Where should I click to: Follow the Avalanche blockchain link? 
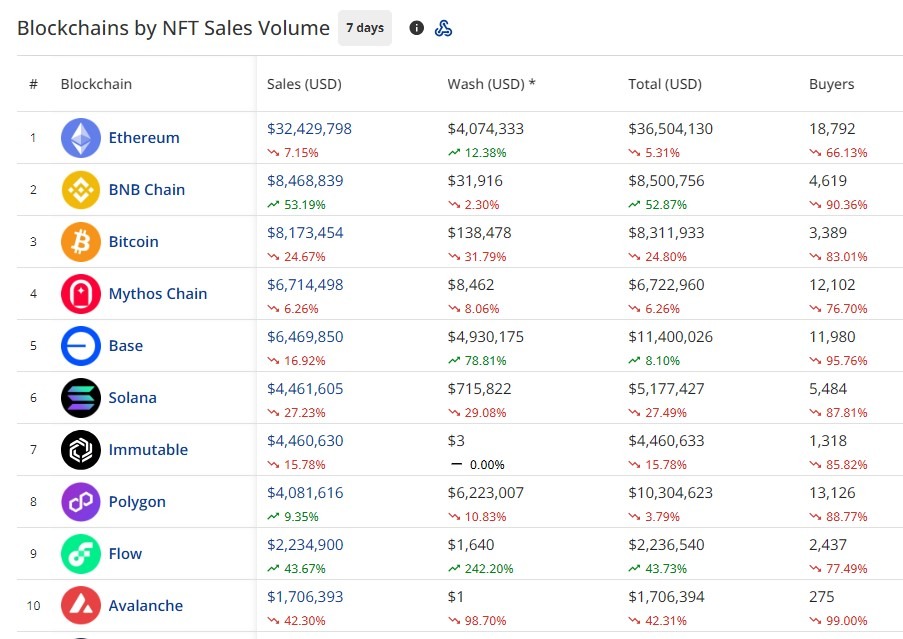coord(144,606)
